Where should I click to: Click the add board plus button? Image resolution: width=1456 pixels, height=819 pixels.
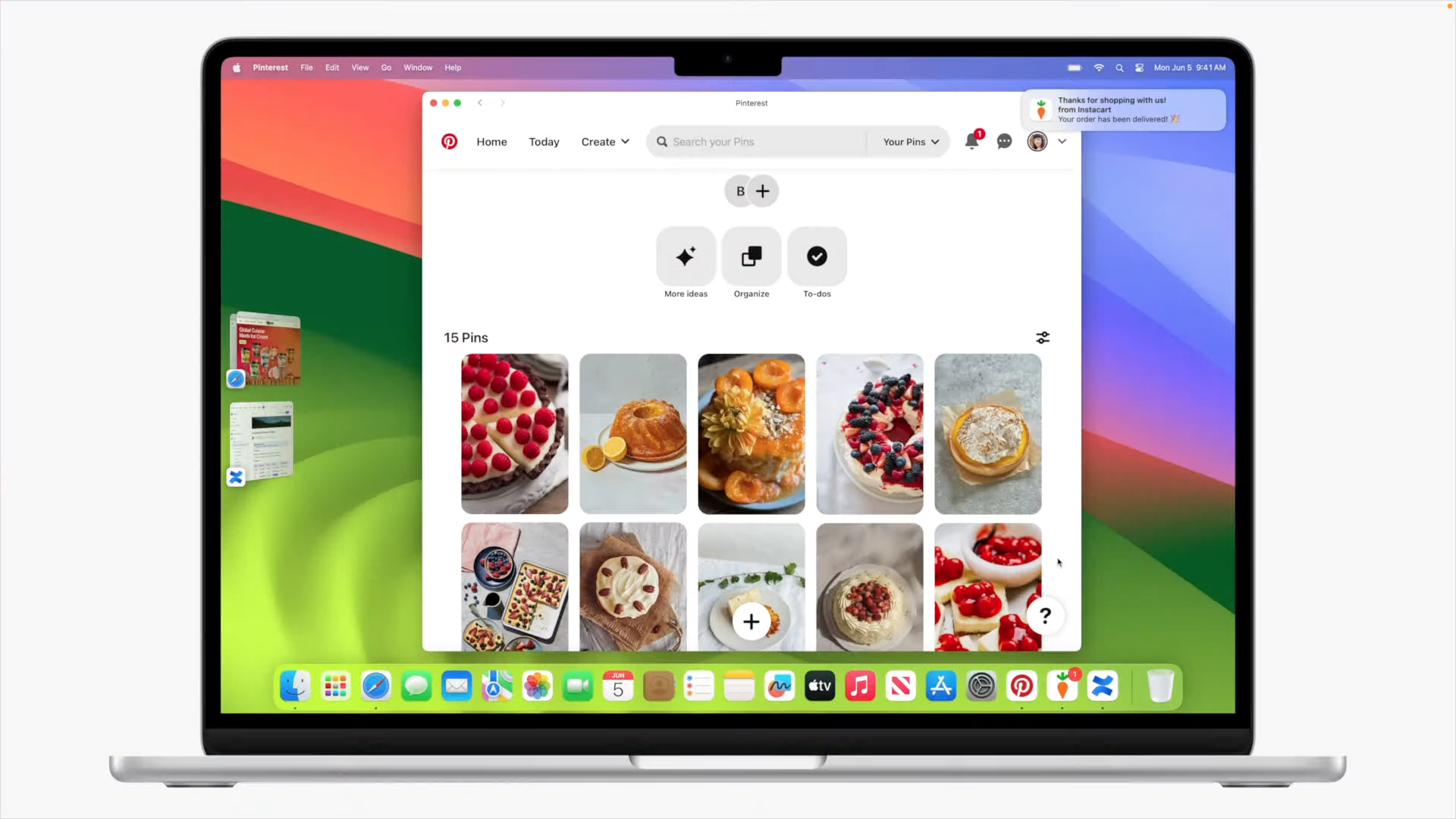tap(762, 190)
